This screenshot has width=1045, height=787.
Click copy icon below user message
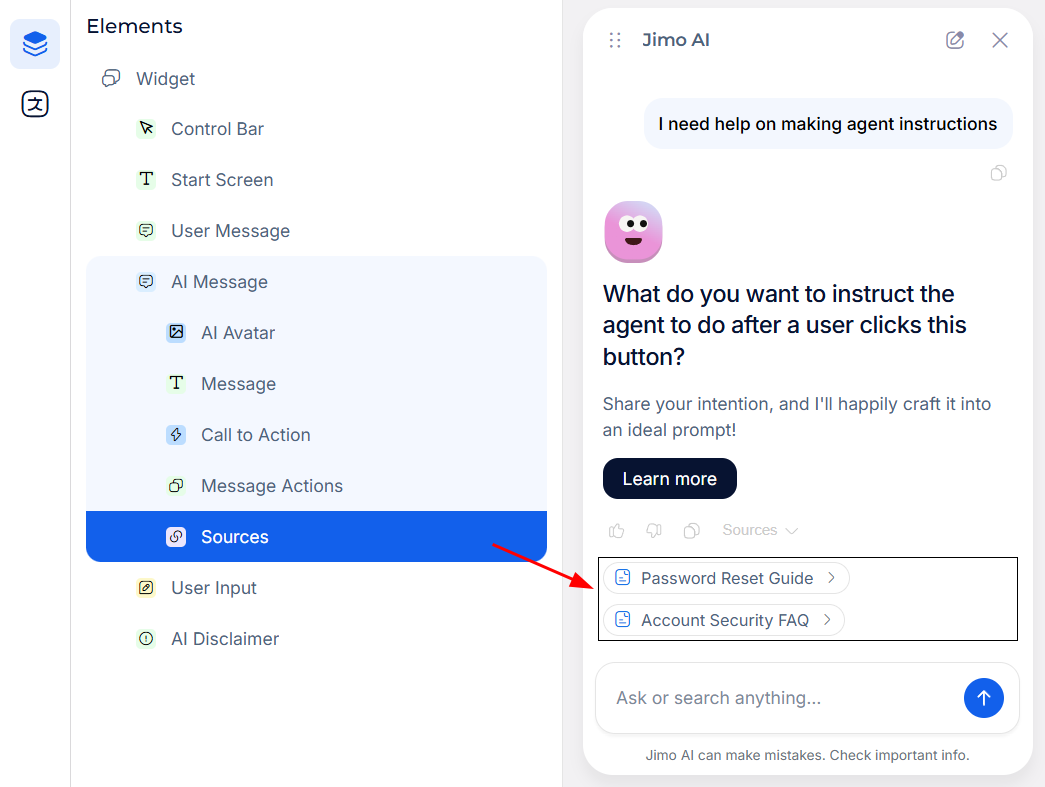(x=998, y=173)
